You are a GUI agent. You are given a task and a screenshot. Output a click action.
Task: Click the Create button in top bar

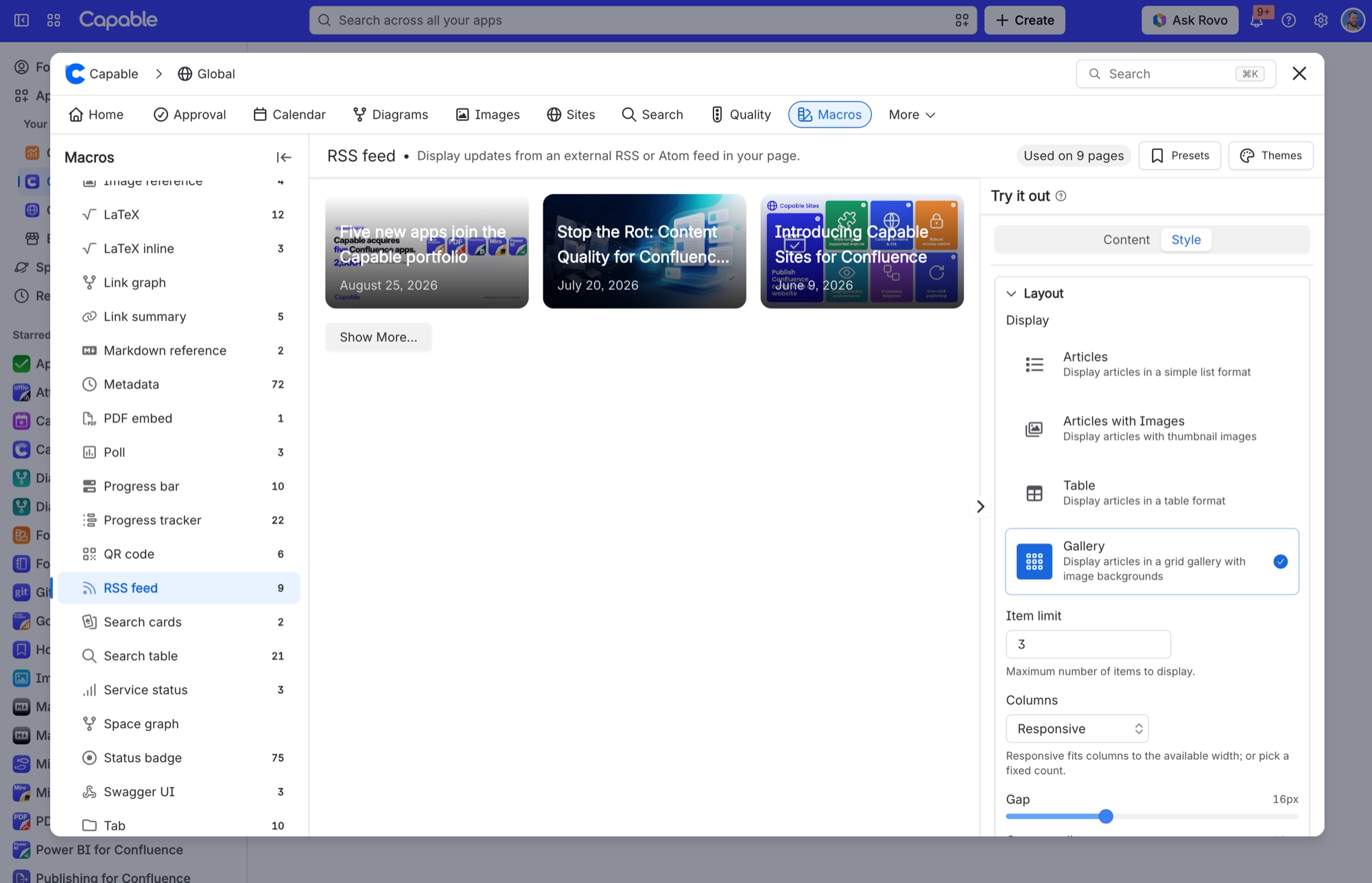point(1024,21)
